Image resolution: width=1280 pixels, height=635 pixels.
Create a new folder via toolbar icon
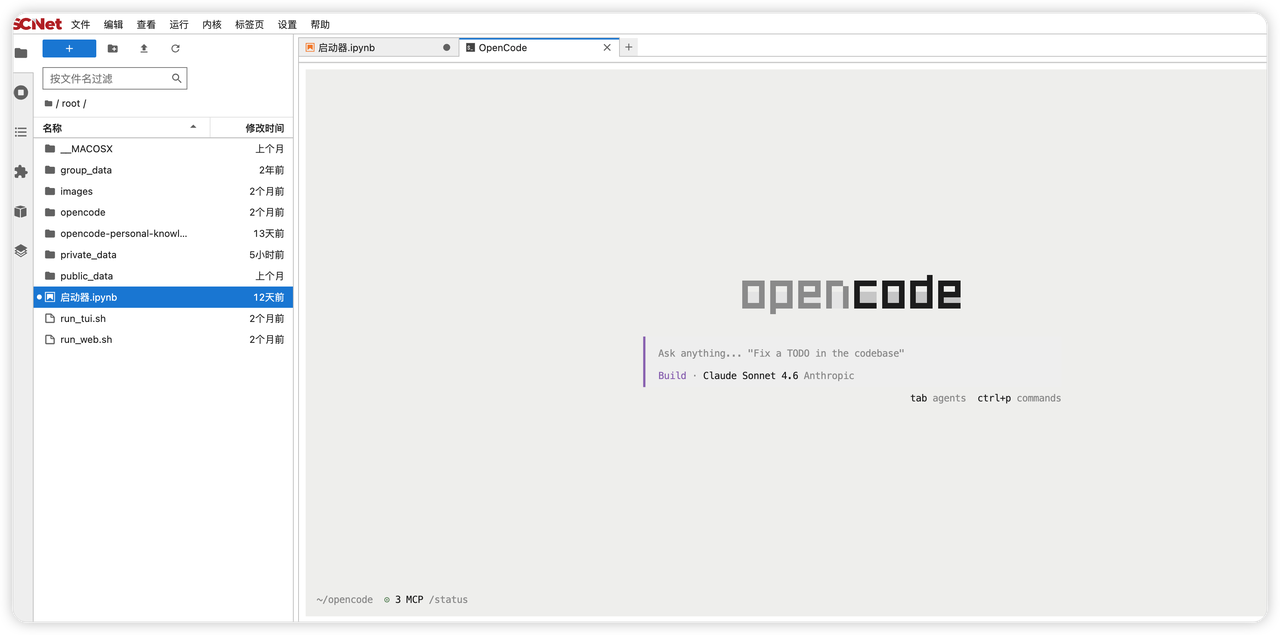click(x=112, y=48)
